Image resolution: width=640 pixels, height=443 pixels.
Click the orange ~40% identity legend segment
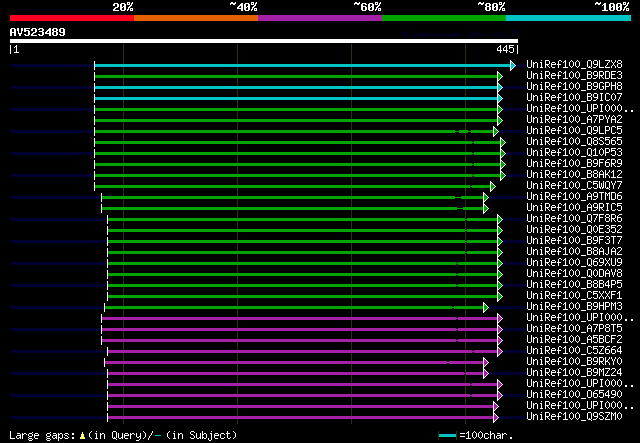[196, 18]
